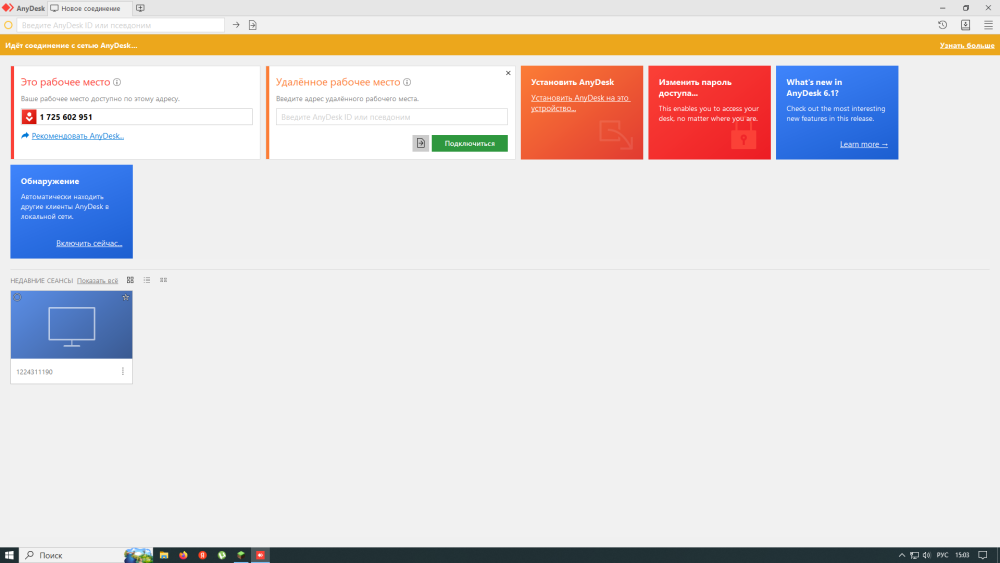1000x563 pixels.
Task: Click the share arrow icon beside Рекомендовать AnyDesk
Action: coord(25,136)
